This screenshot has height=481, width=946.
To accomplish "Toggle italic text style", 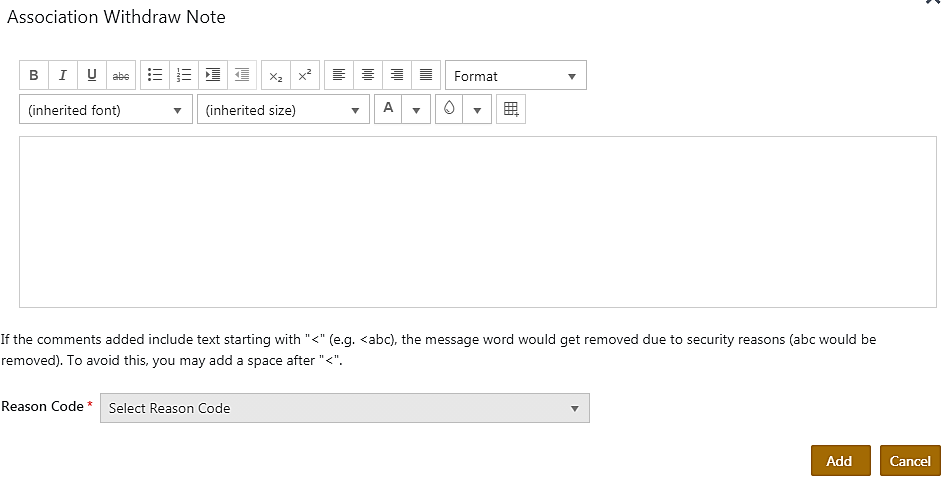I will pos(63,76).
